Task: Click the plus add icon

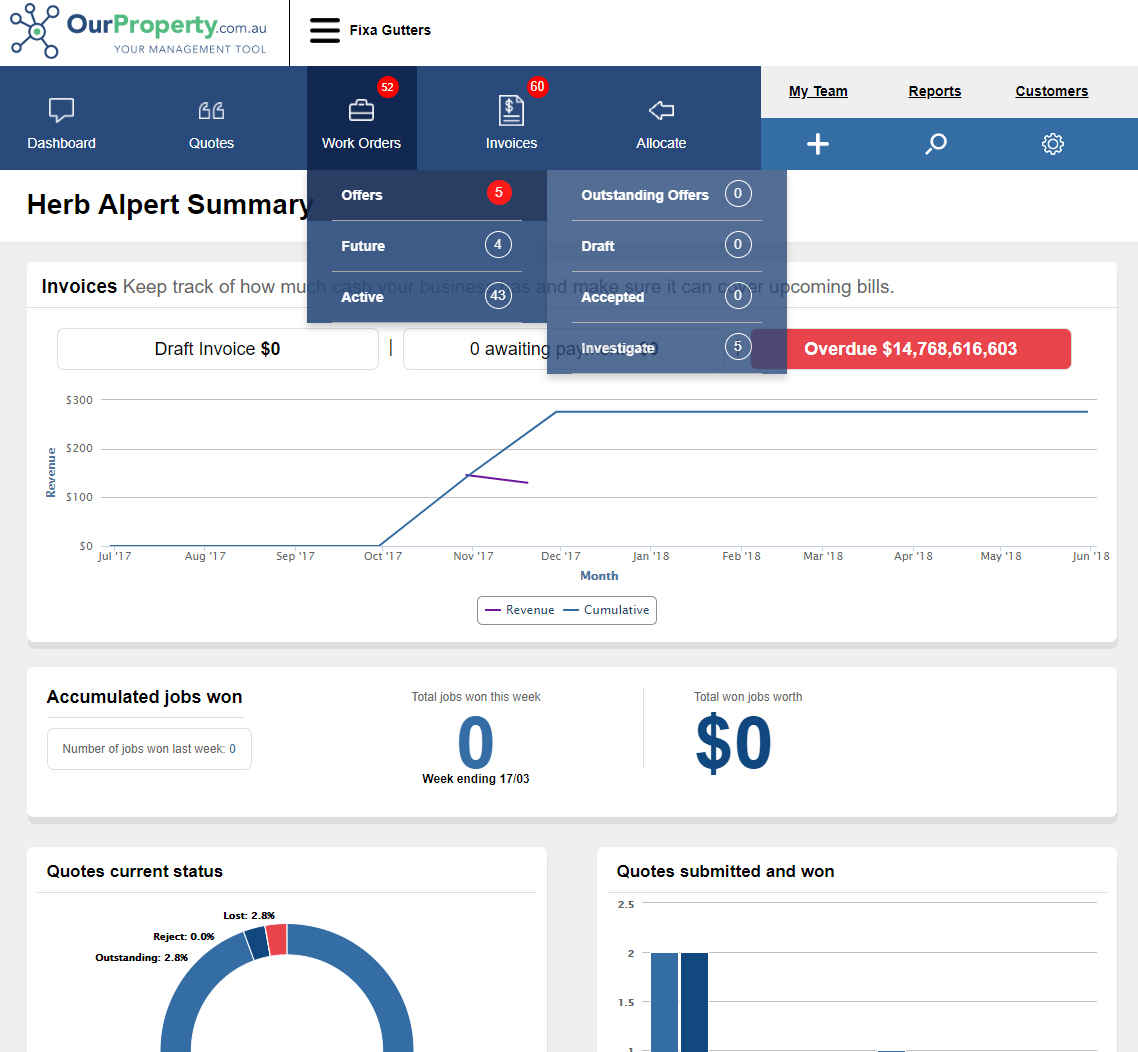Action: 818,144
